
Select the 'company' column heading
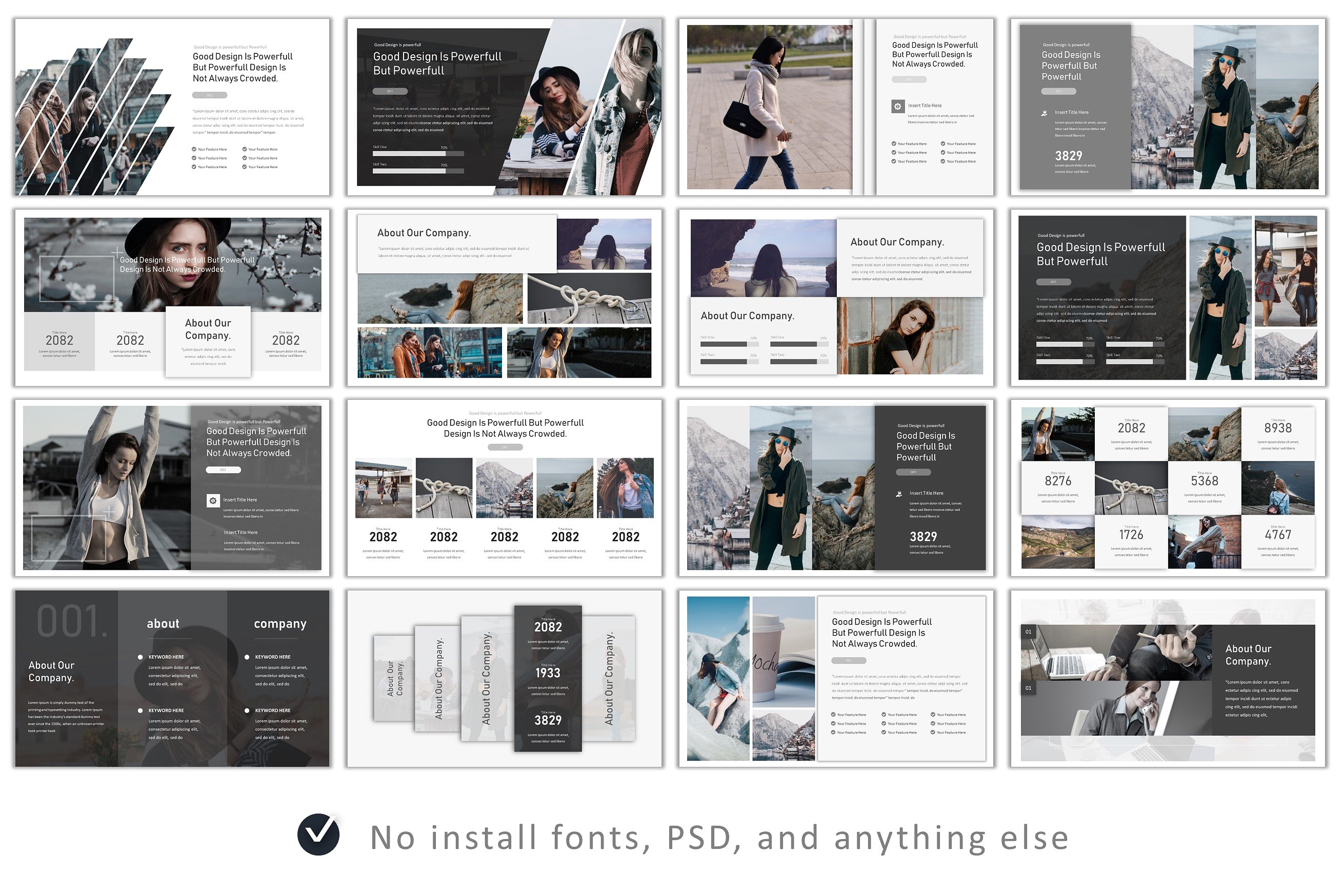point(280,623)
